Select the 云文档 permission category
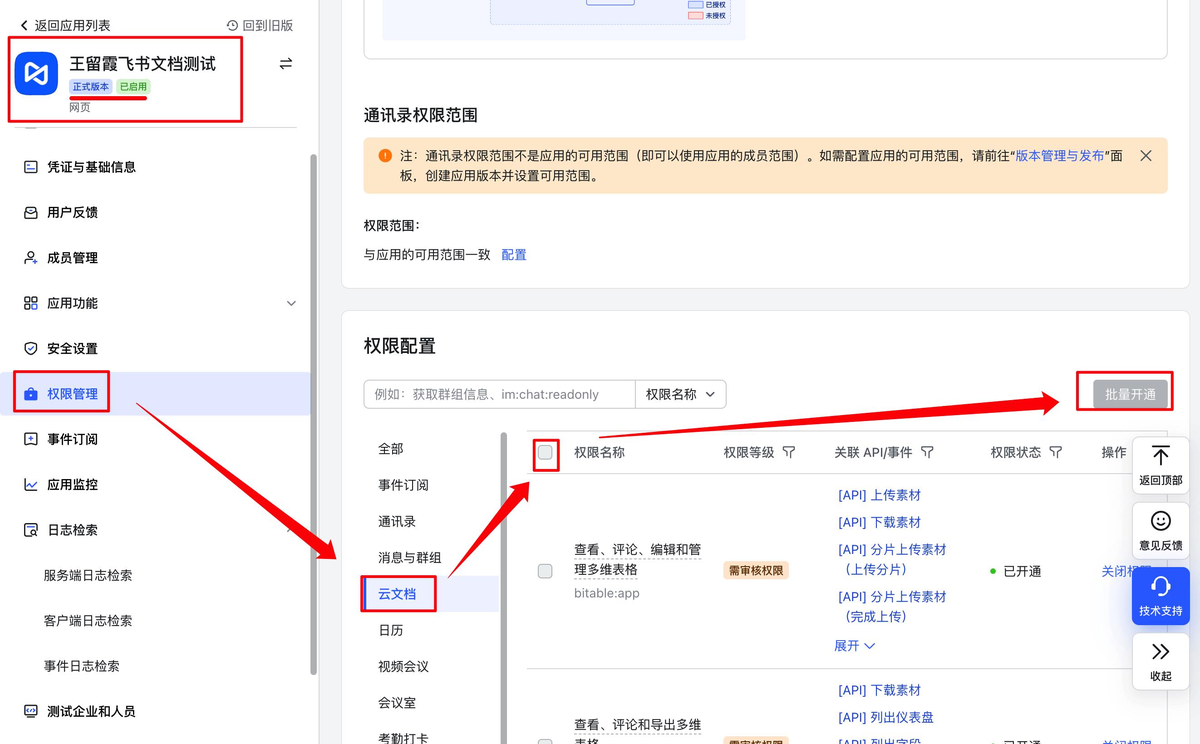Screen dimensions: 1200x744 (x=397, y=594)
